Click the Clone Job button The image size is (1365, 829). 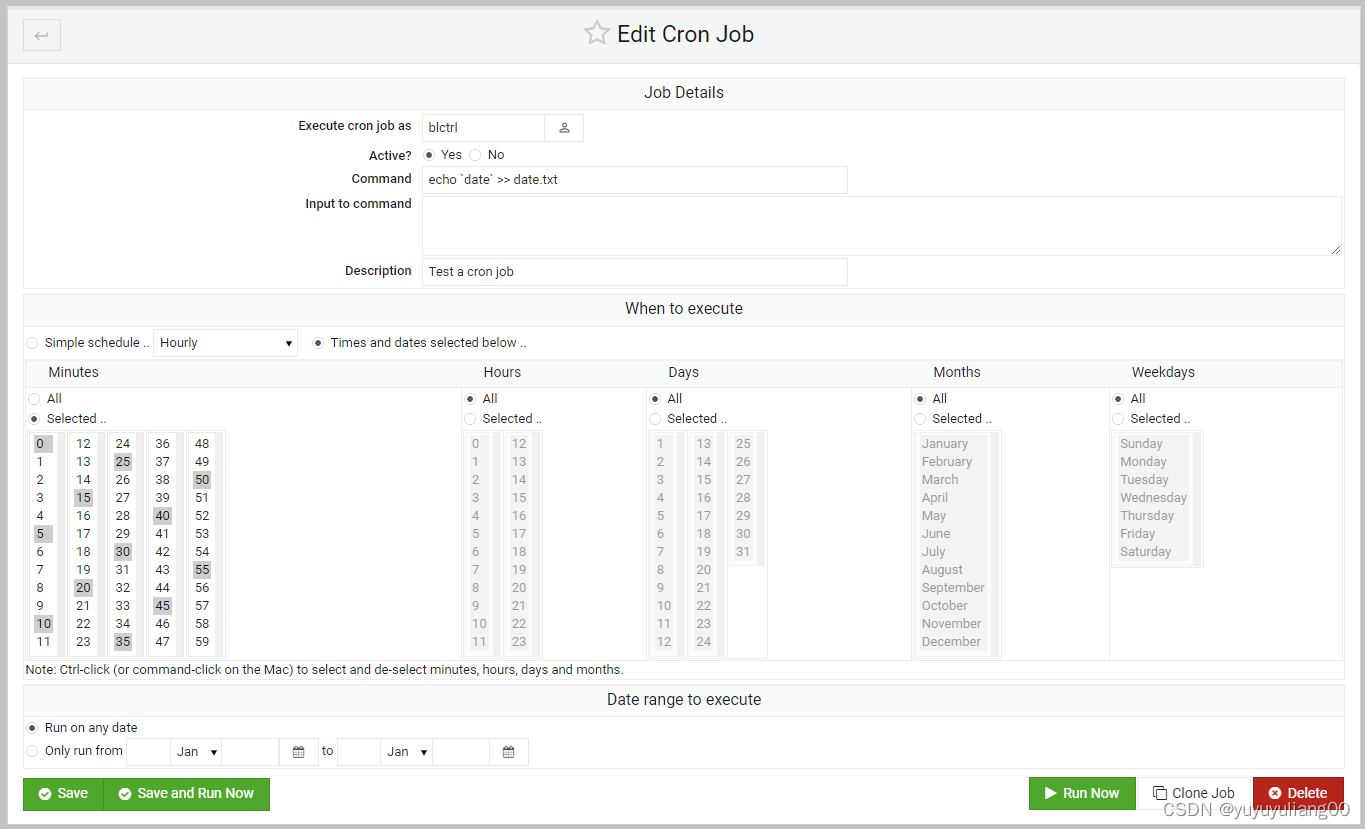click(x=1195, y=792)
